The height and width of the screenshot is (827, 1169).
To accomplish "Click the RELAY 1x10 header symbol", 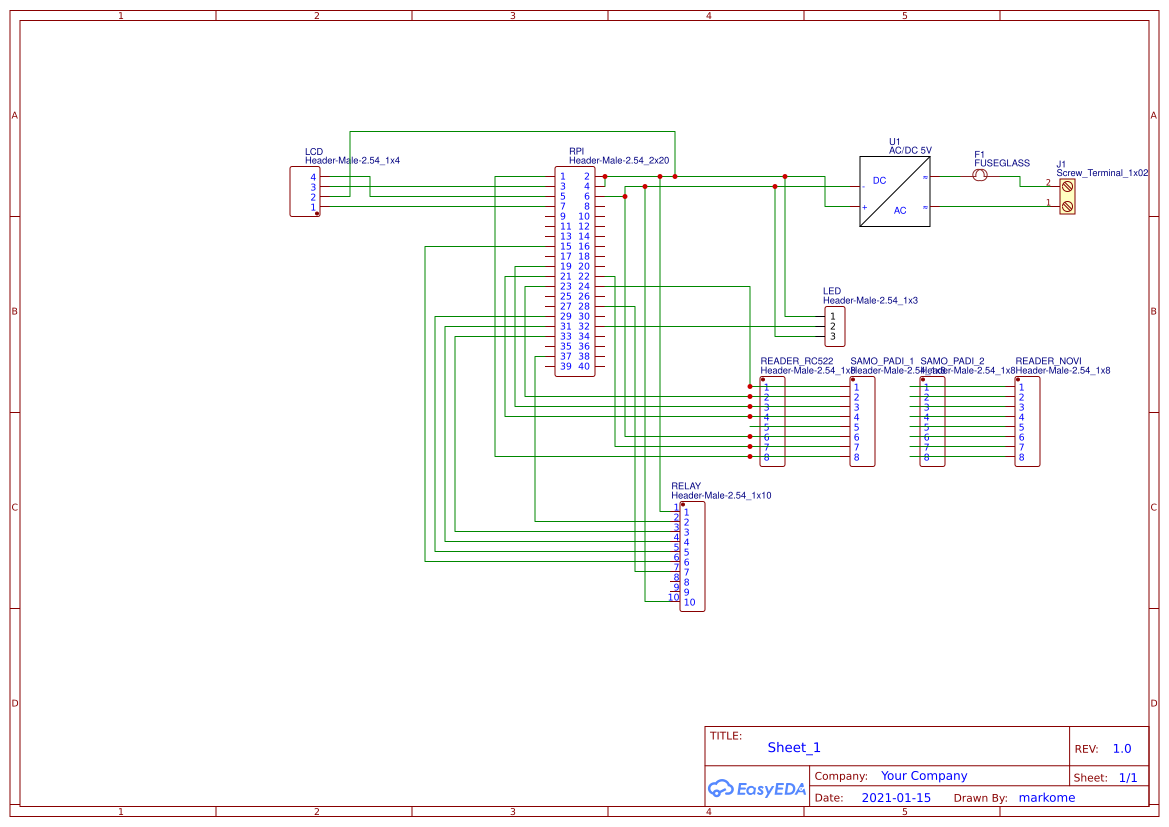I will point(691,555).
